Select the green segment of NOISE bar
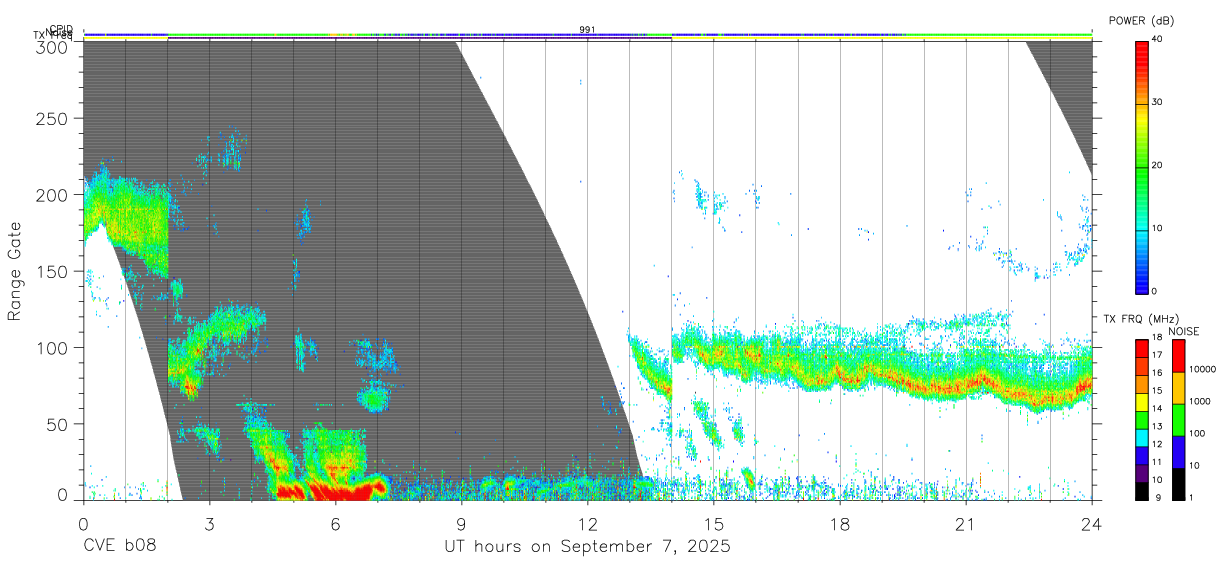Image resolution: width=1228 pixels, height=567 pixels. pyautogui.click(x=1179, y=419)
